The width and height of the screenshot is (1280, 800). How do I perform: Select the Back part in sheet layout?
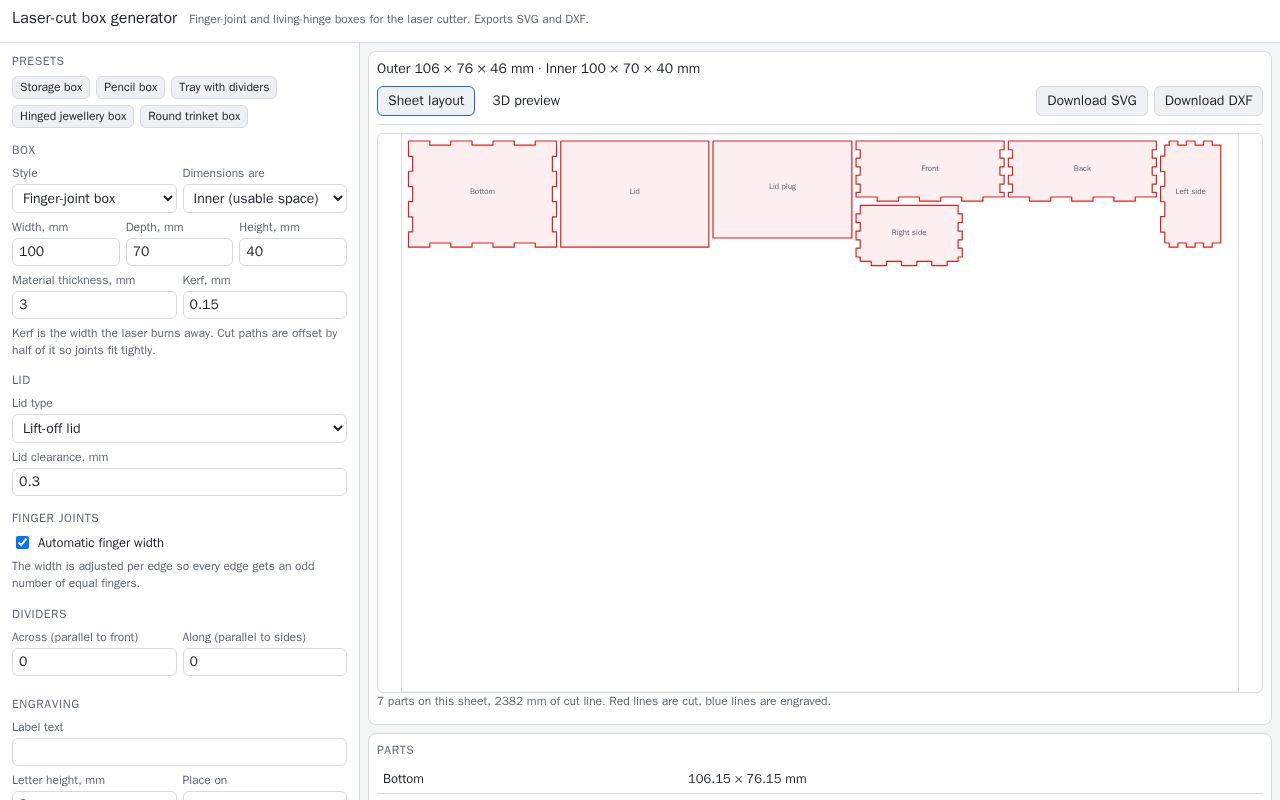point(1082,170)
